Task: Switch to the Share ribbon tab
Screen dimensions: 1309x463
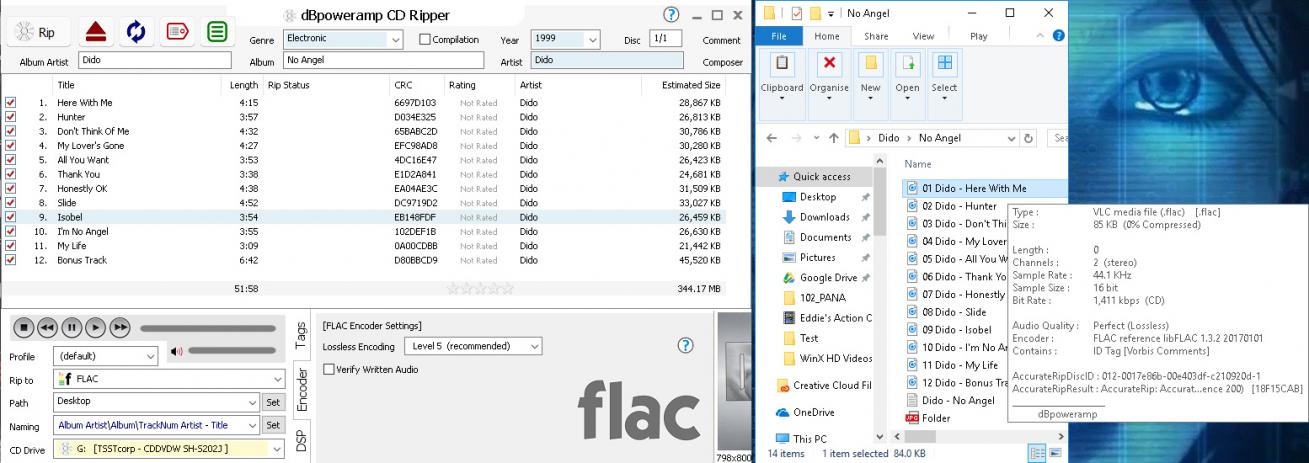Action: tap(876, 36)
